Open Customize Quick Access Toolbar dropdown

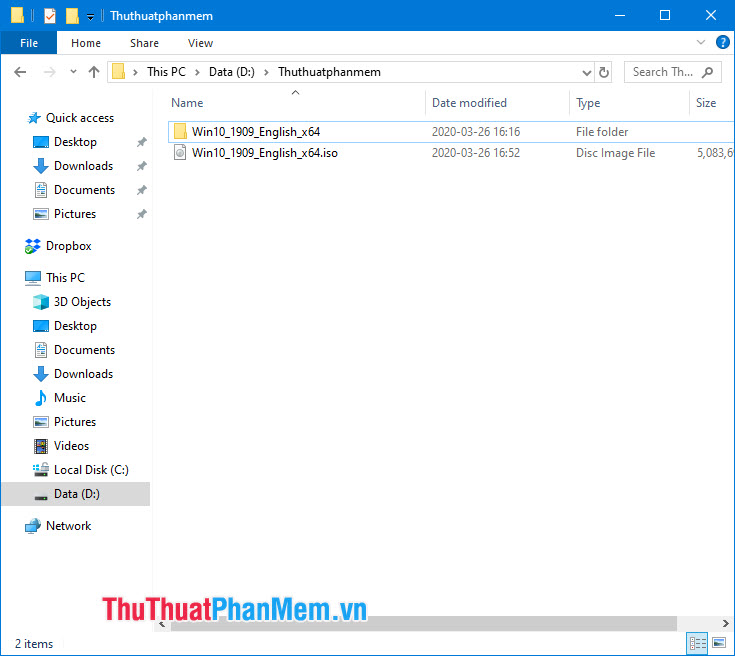[x=90, y=17]
